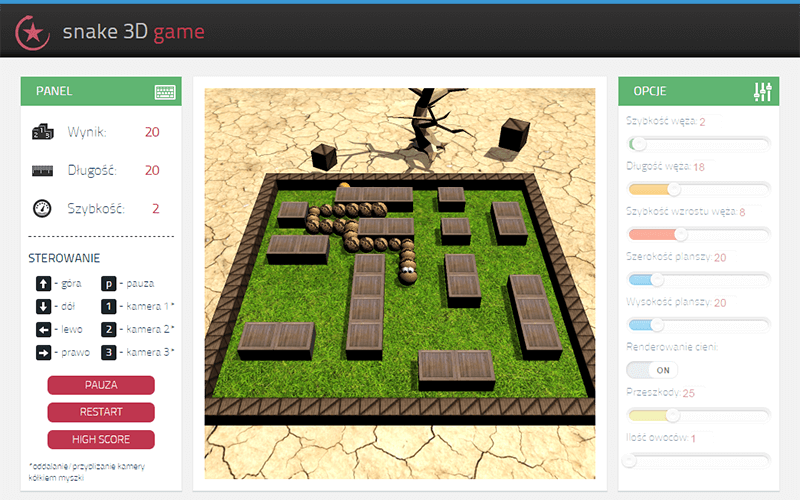The image size is (800, 500).
Task: Click the star logo icon in header
Action: click(33, 33)
